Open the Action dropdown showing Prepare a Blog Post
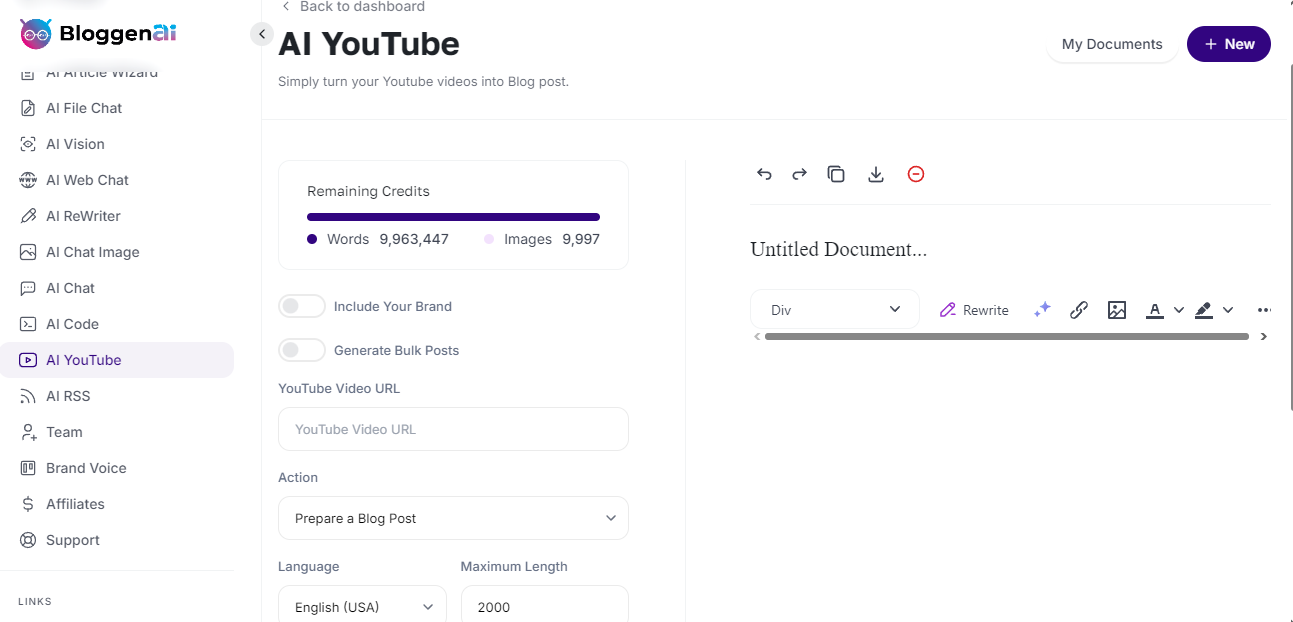Image resolution: width=1293 pixels, height=622 pixels. click(453, 518)
